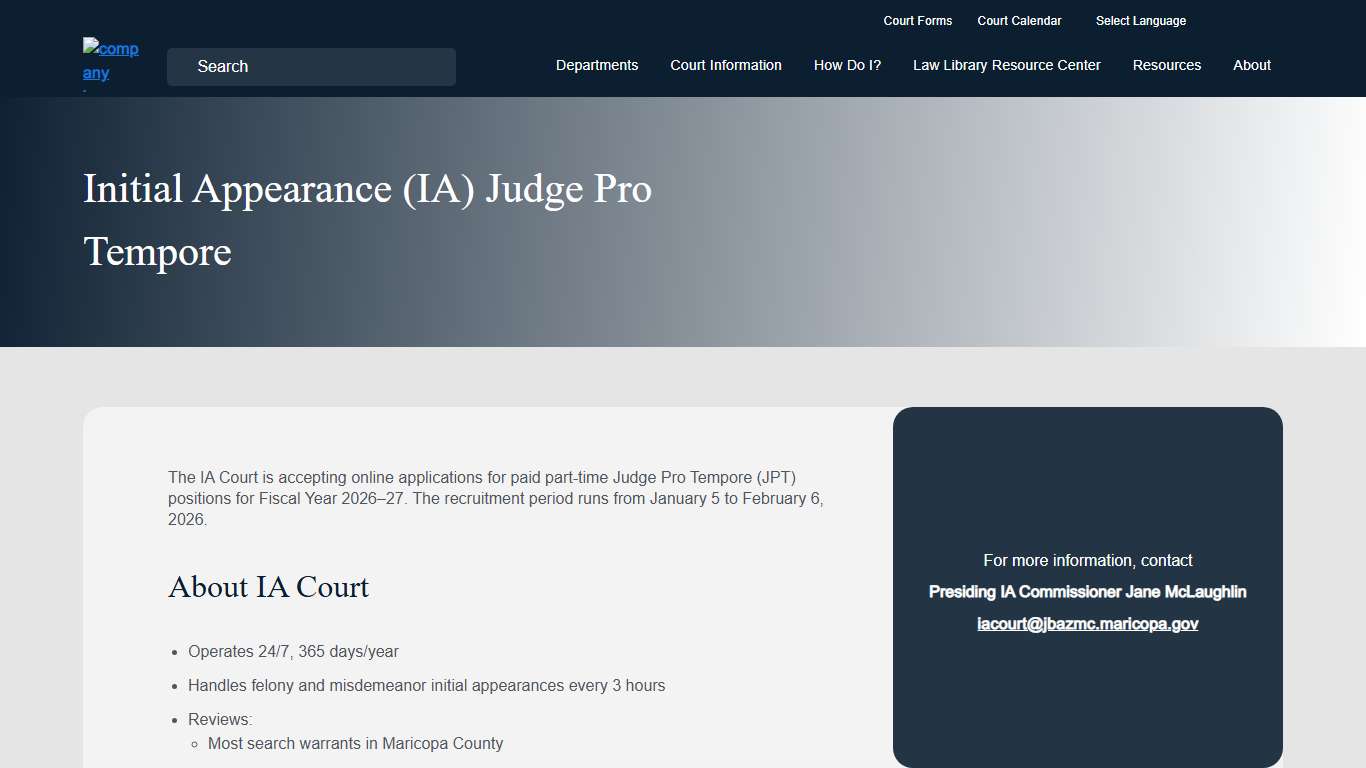Click 'Most search warrants in Maricopa County' text
1366x768 pixels.
pyautogui.click(x=355, y=743)
